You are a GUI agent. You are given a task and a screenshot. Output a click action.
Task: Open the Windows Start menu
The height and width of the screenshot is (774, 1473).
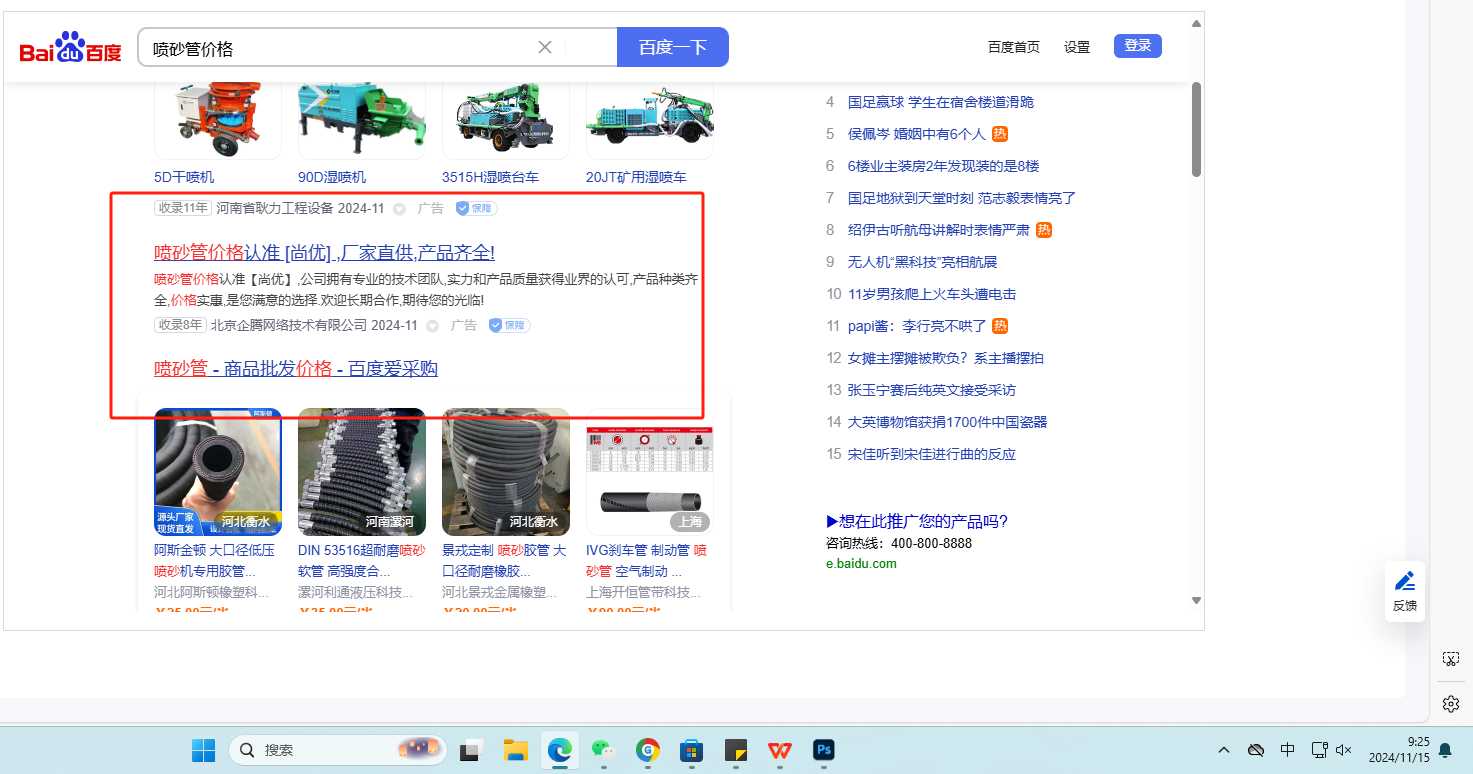click(x=203, y=750)
